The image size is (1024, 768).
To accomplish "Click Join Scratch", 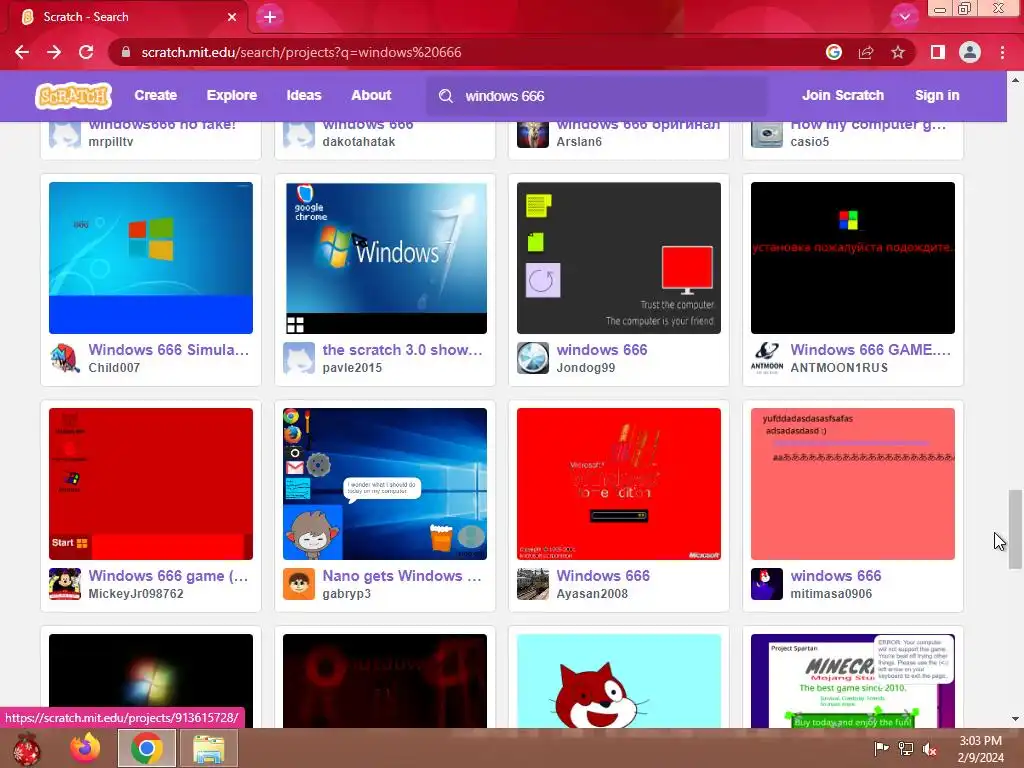I will tap(842, 95).
